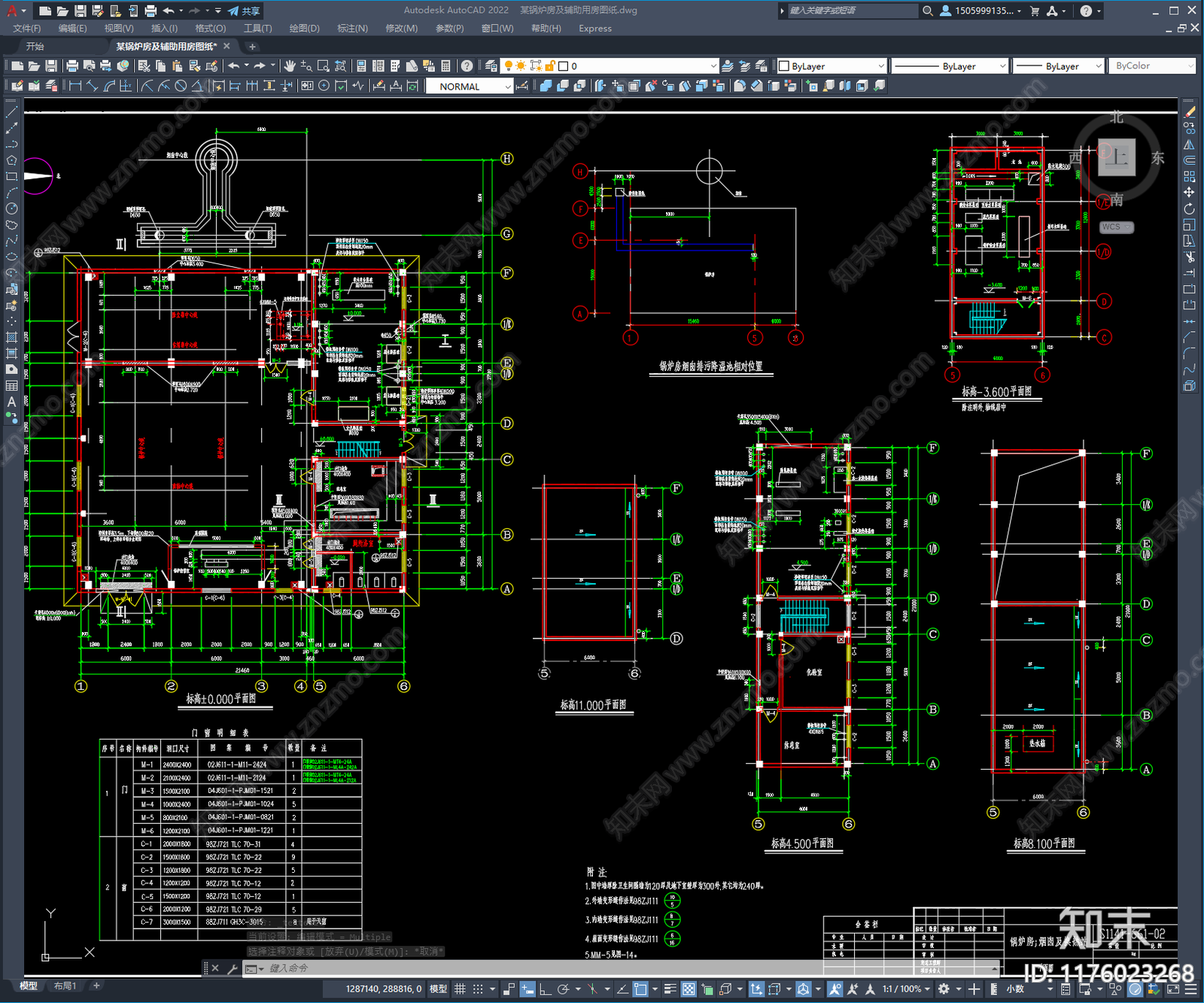
Task: Open the Layer Properties Manager icon
Action: (491, 66)
